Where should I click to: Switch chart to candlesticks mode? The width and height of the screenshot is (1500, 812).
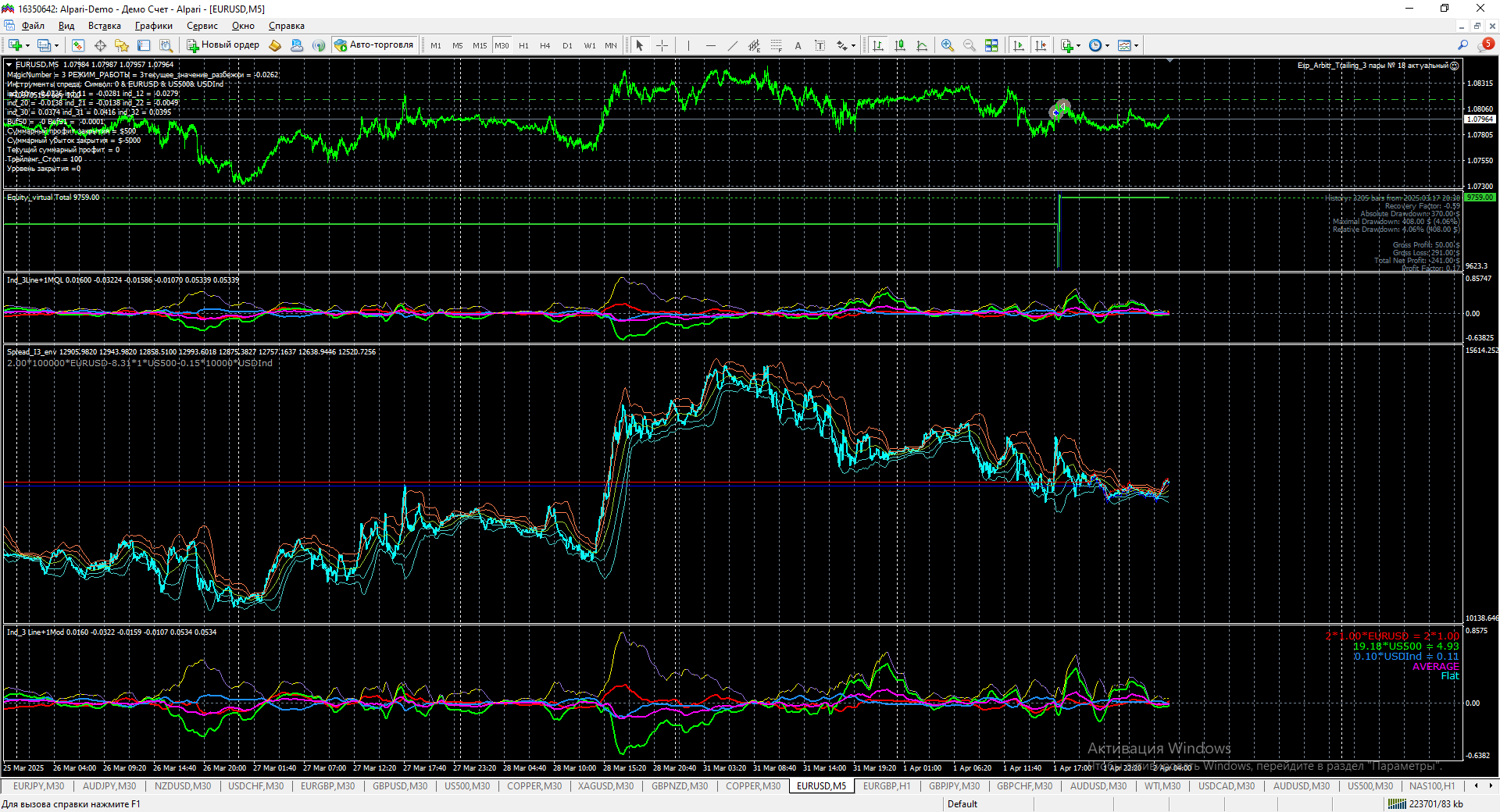tap(900, 45)
